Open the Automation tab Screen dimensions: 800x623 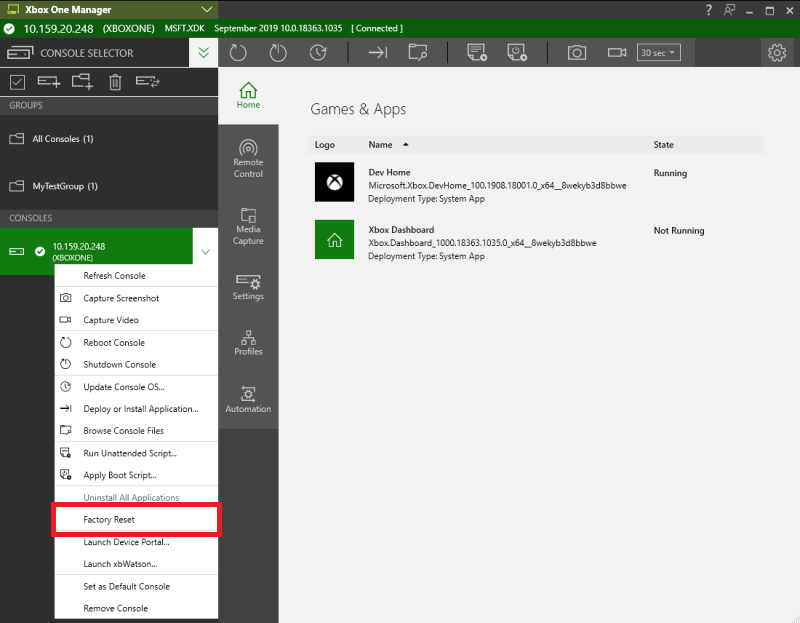248,400
